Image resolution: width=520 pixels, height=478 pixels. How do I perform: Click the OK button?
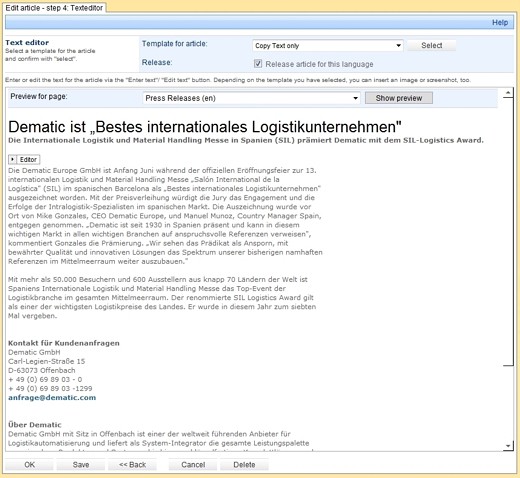pos(29,465)
